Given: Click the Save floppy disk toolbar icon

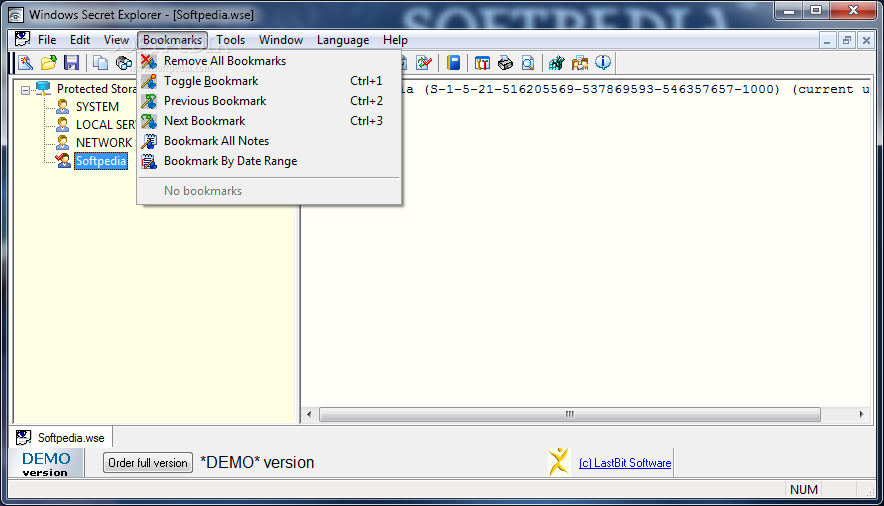Looking at the screenshot, I should (72, 63).
